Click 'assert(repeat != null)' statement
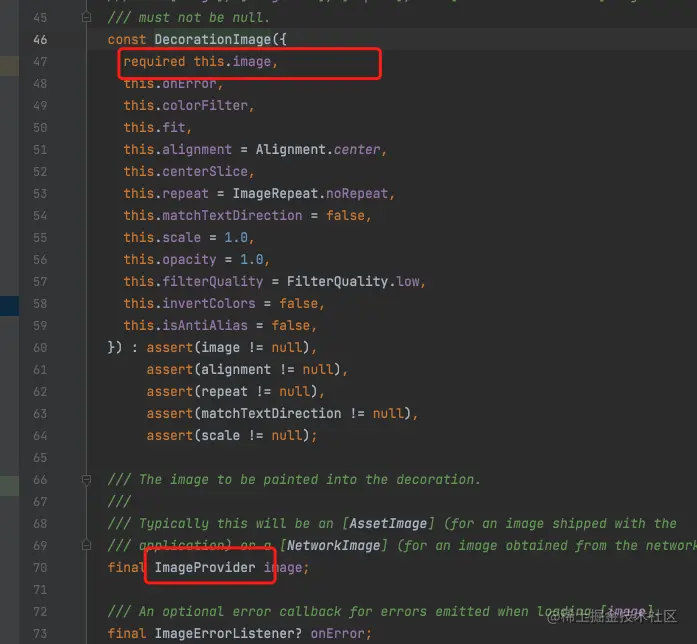The image size is (697, 644). click(232, 392)
